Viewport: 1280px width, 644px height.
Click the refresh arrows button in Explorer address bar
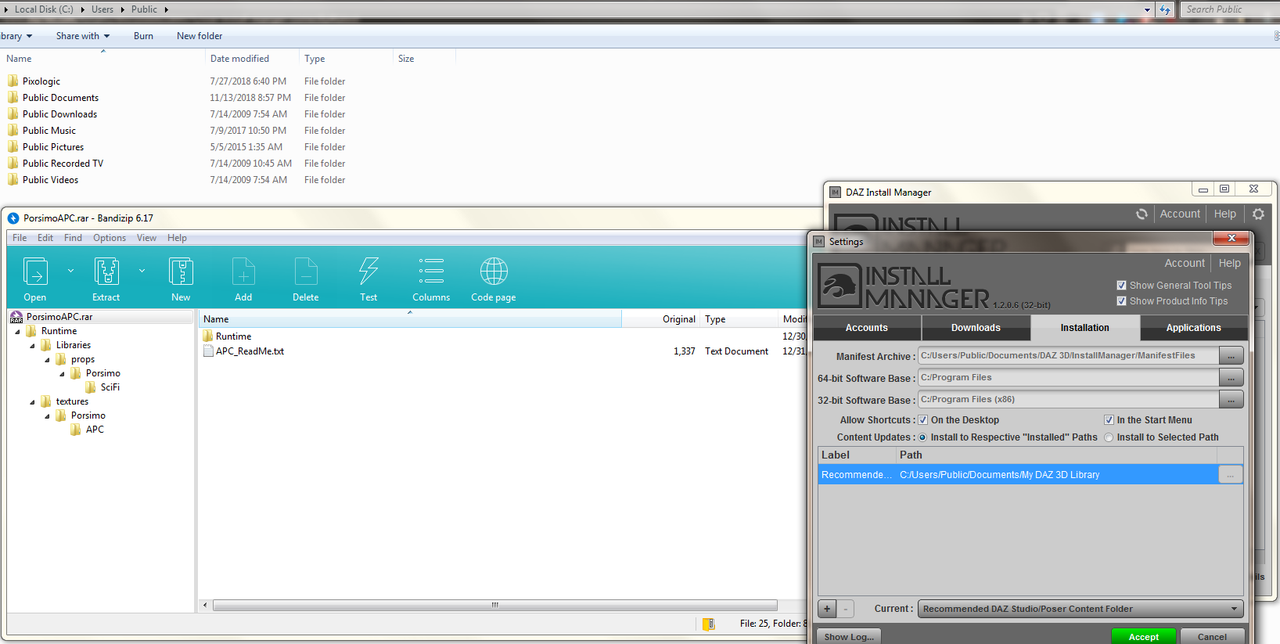[x=1165, y=9]
